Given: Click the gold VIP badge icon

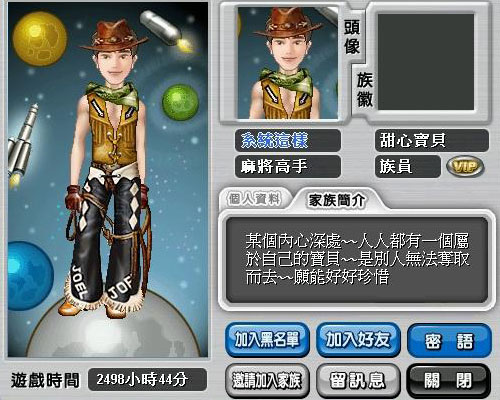Looking at the screenshot, I should (x=465, y=166).
